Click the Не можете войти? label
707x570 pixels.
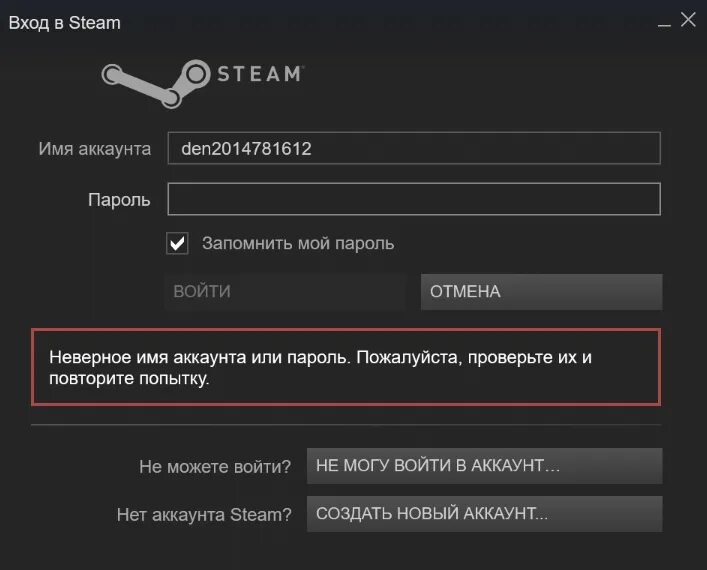[215, 467]
